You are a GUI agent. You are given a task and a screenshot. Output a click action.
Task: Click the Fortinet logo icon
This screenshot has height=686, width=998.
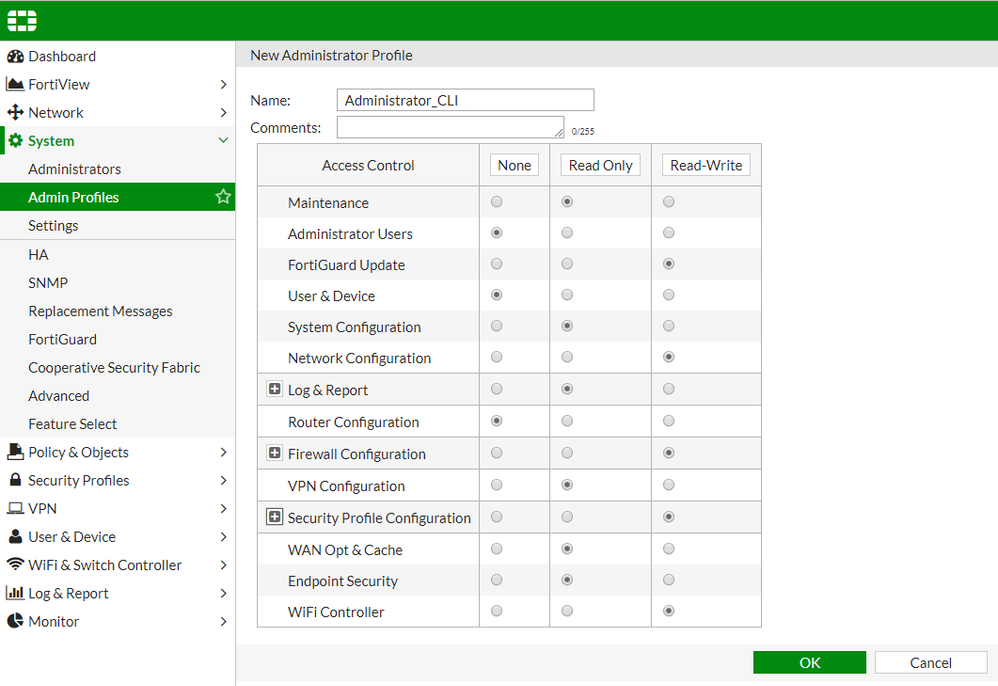tap(22, 21)
